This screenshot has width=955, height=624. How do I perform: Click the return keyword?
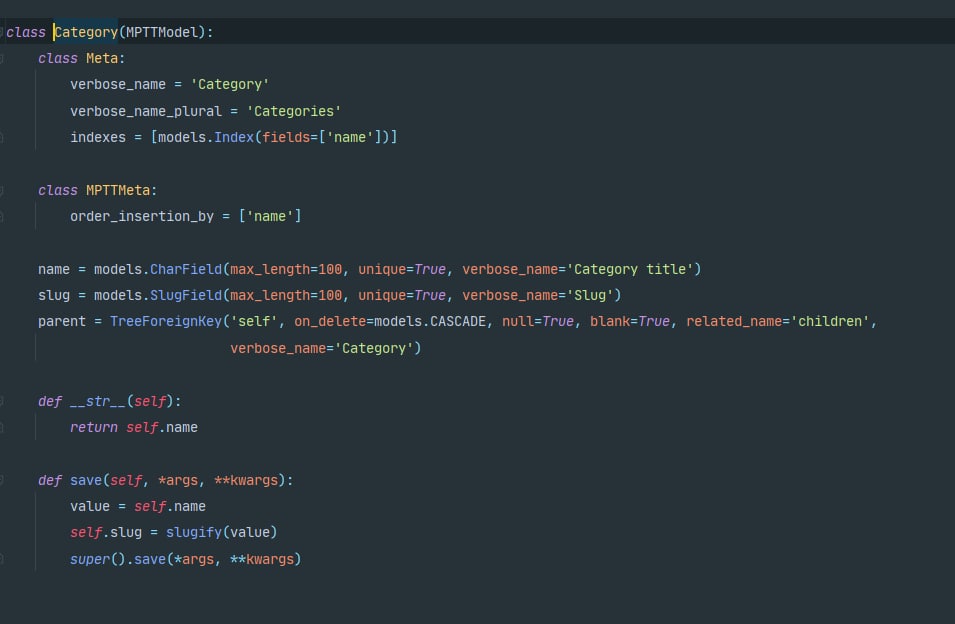point(94,428)
